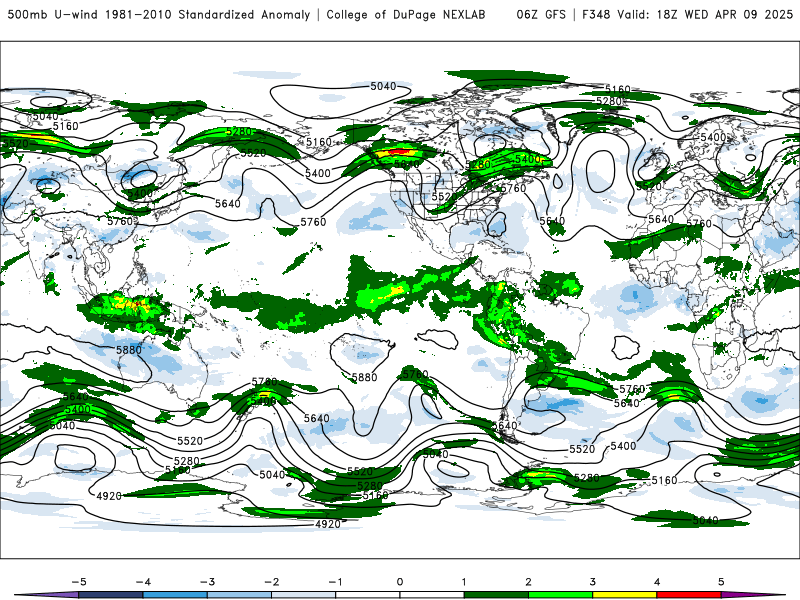Click the '2' label on the colorbar
This screenshot has width=800, height=600.
tap(528, 582)
